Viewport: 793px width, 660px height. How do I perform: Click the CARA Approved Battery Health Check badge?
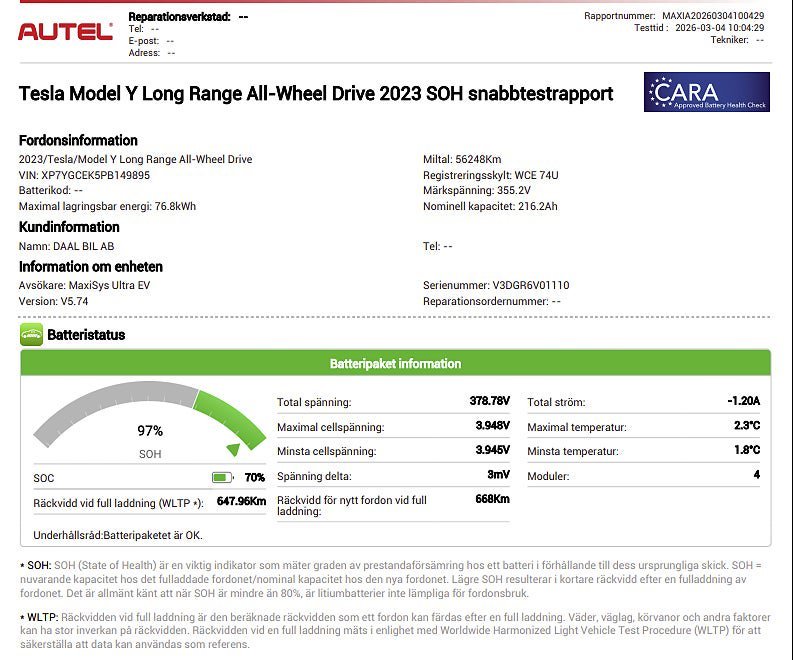coord(707,92)
